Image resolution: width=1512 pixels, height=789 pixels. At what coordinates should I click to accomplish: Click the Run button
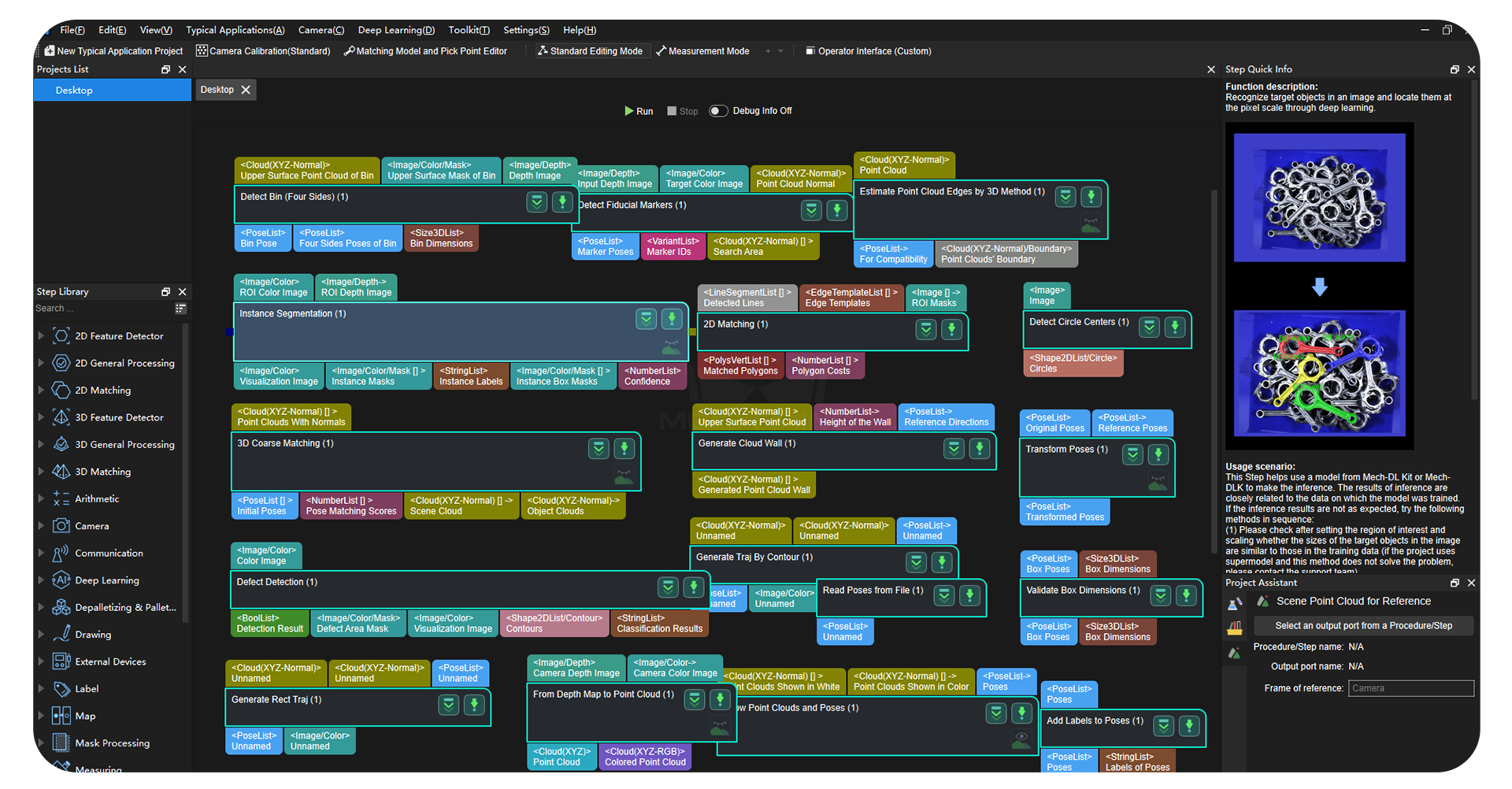point(639,110)
